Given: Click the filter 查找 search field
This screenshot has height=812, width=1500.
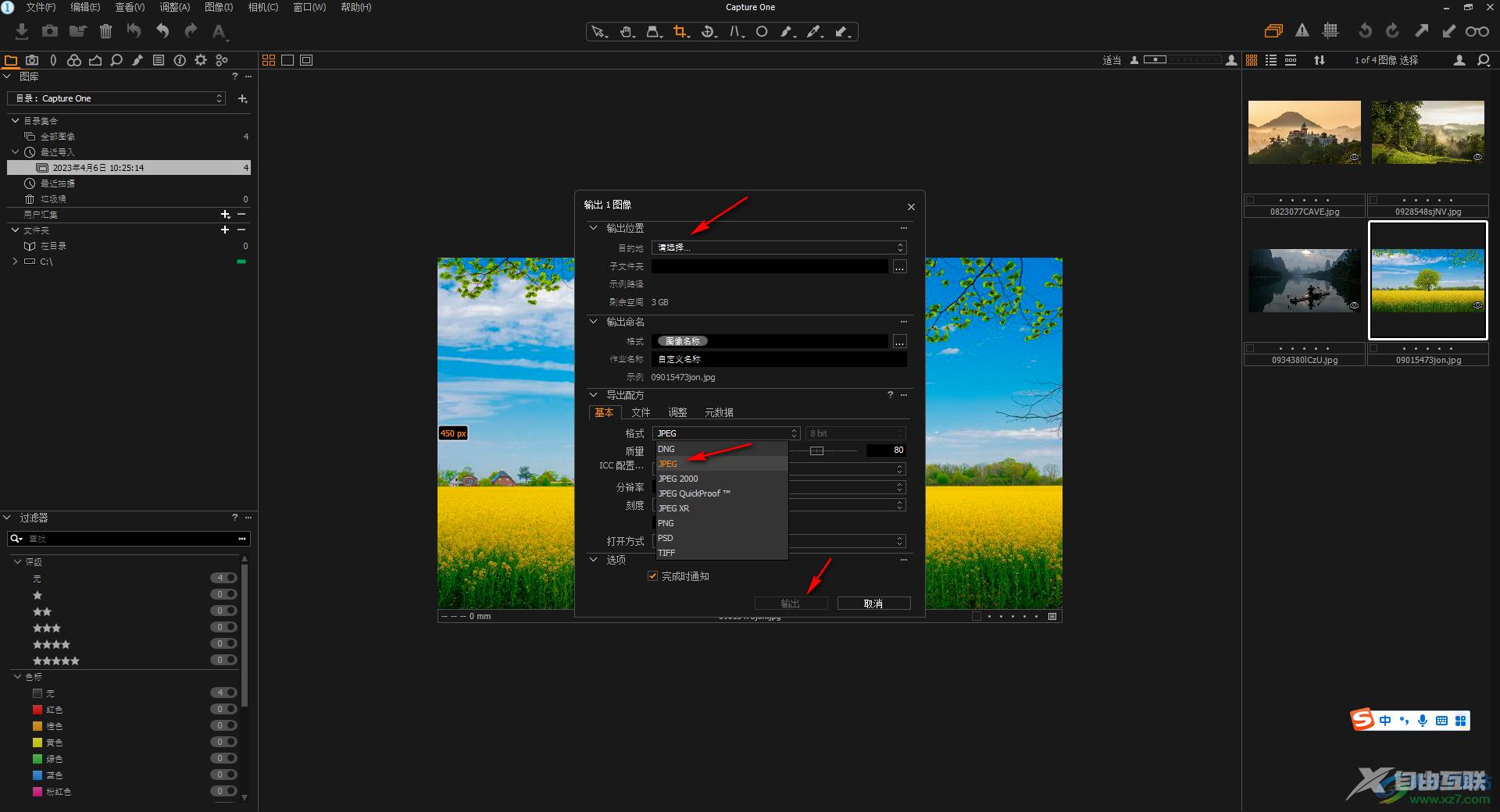Looking at the screenshot, I should [x=129, y=539].
